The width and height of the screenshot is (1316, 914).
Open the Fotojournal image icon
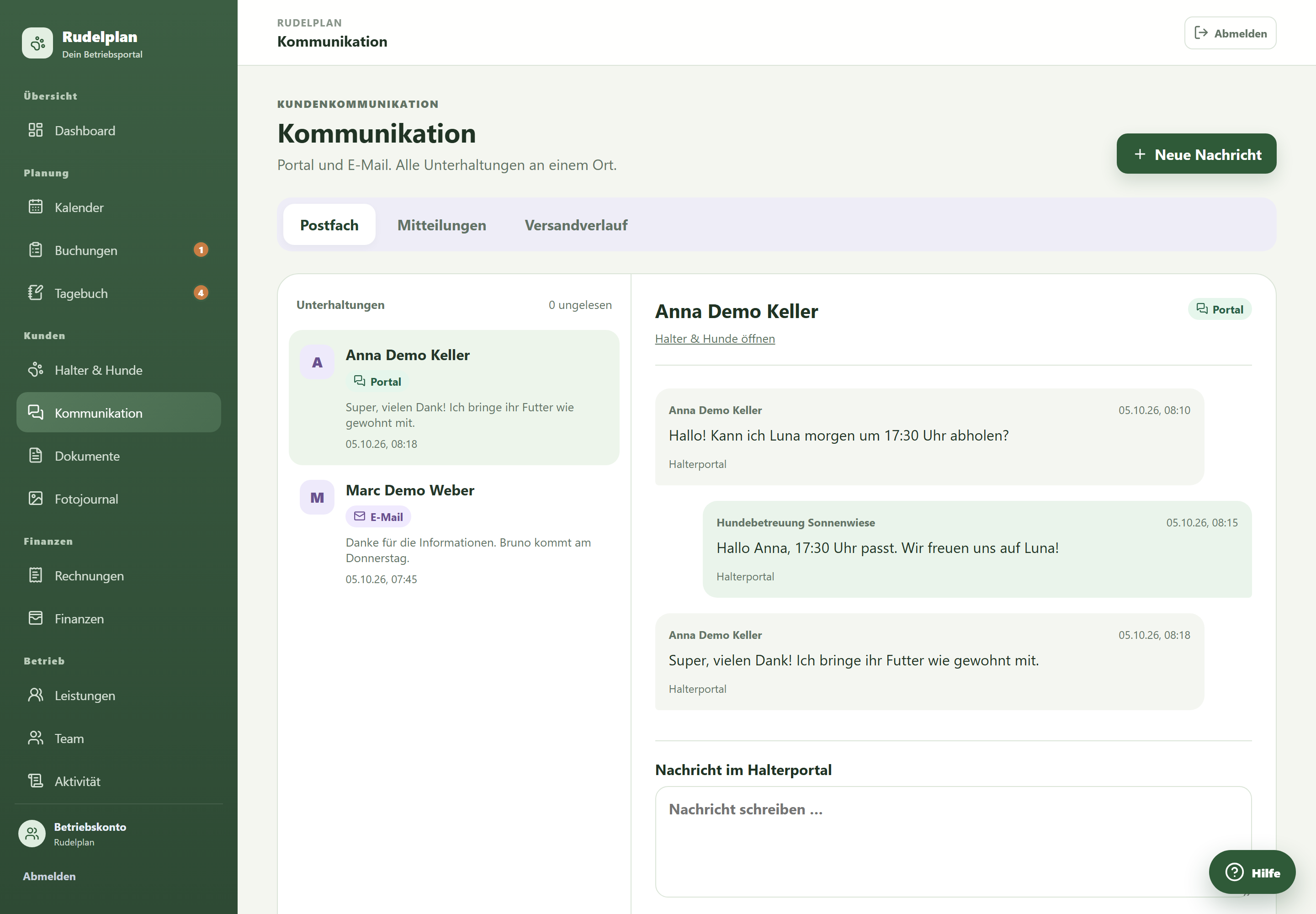[x=36, y=498]
